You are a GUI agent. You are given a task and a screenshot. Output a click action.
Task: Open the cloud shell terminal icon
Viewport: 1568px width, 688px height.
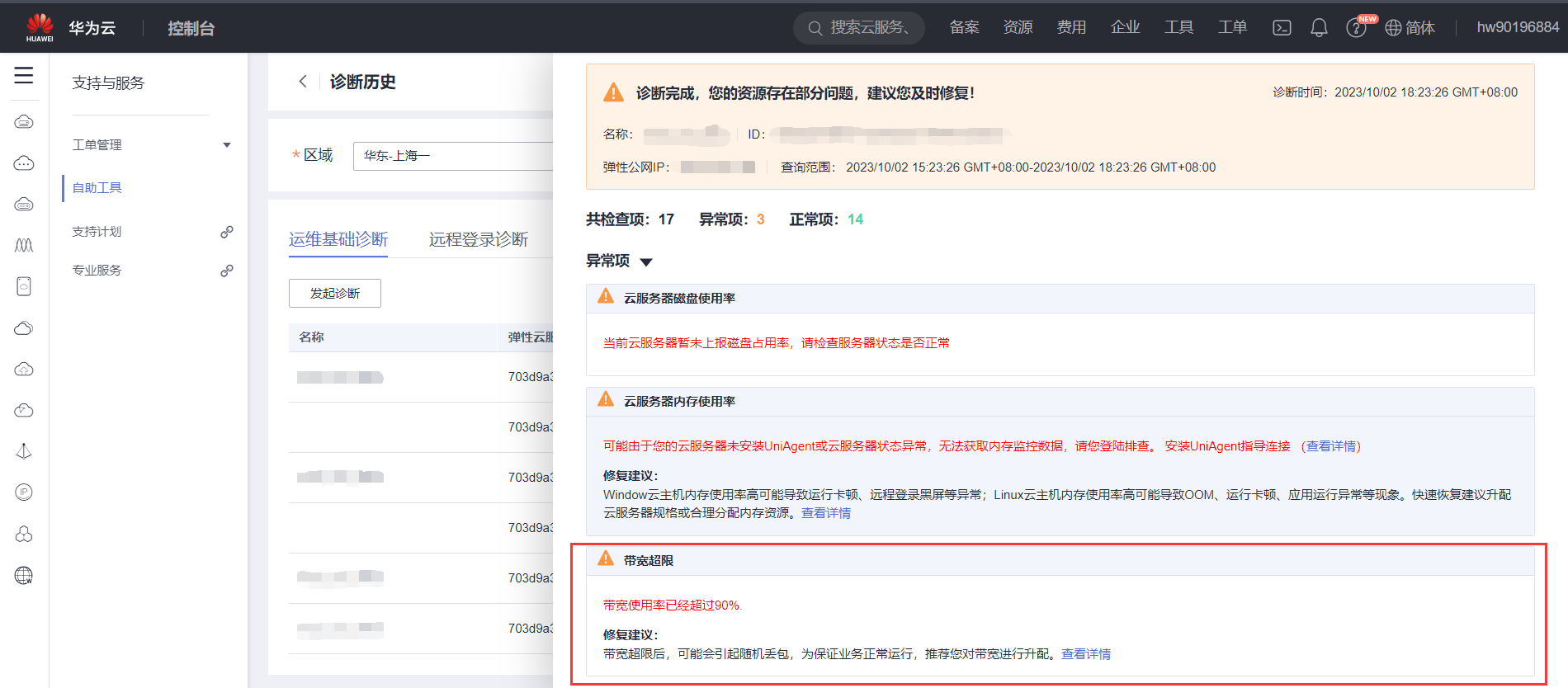[x=1282, y=27]
